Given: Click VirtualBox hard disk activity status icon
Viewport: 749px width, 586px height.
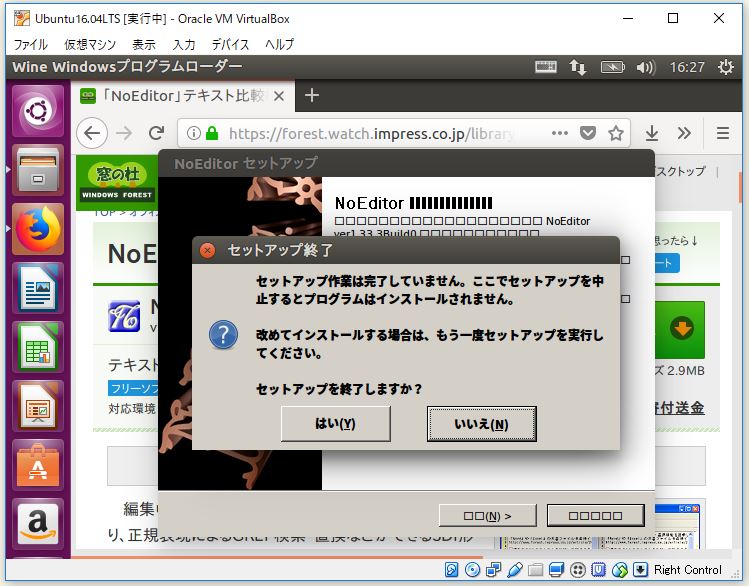Looking at the screenshot, I should click(451, 569).
